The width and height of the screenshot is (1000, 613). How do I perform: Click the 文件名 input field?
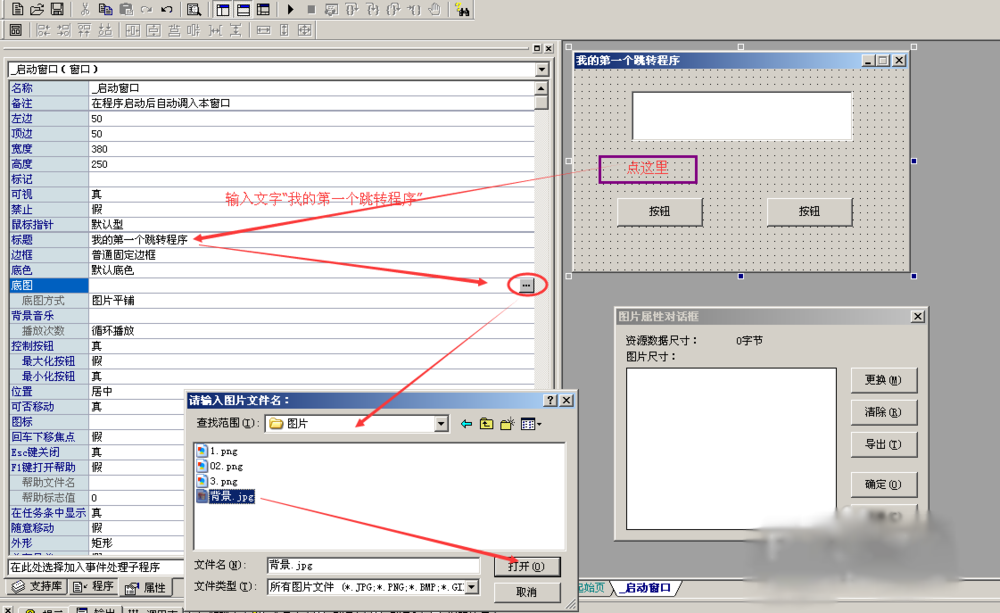pyautogui.click(x=372, y=566)
